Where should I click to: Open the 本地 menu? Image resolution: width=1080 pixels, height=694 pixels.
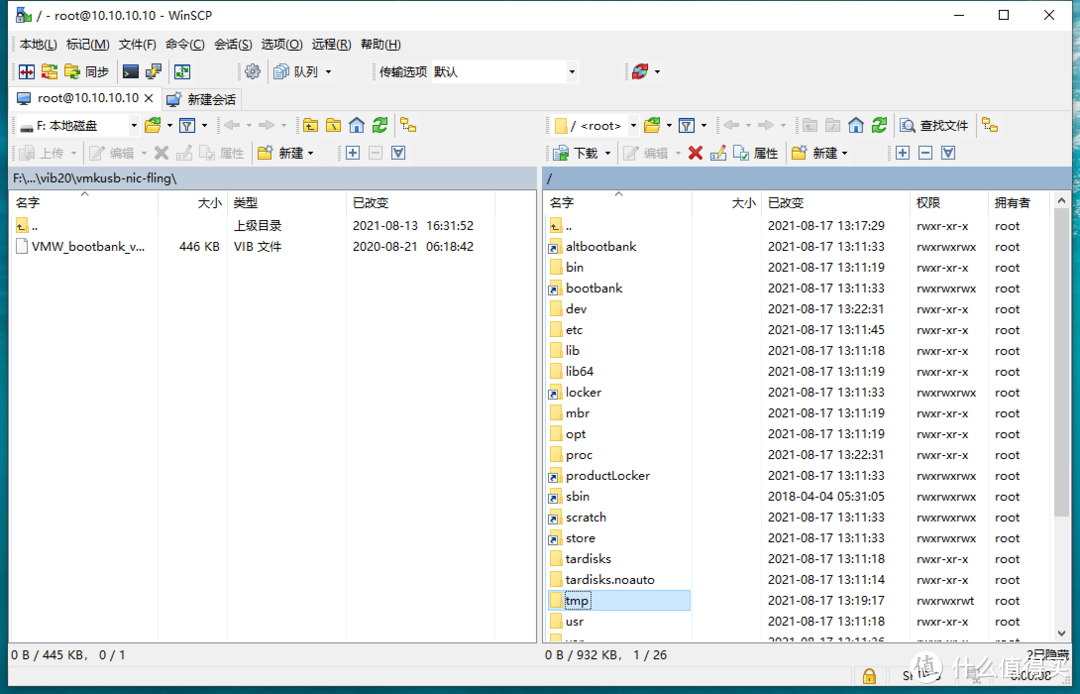point(38,45)
